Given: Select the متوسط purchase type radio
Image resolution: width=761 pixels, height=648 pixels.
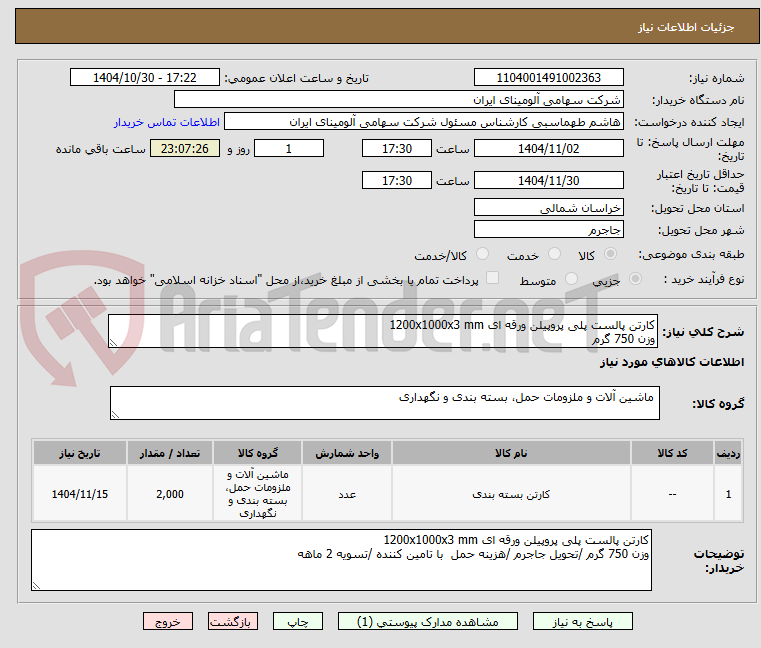Looking at the screenshot, I should point(572,279).
